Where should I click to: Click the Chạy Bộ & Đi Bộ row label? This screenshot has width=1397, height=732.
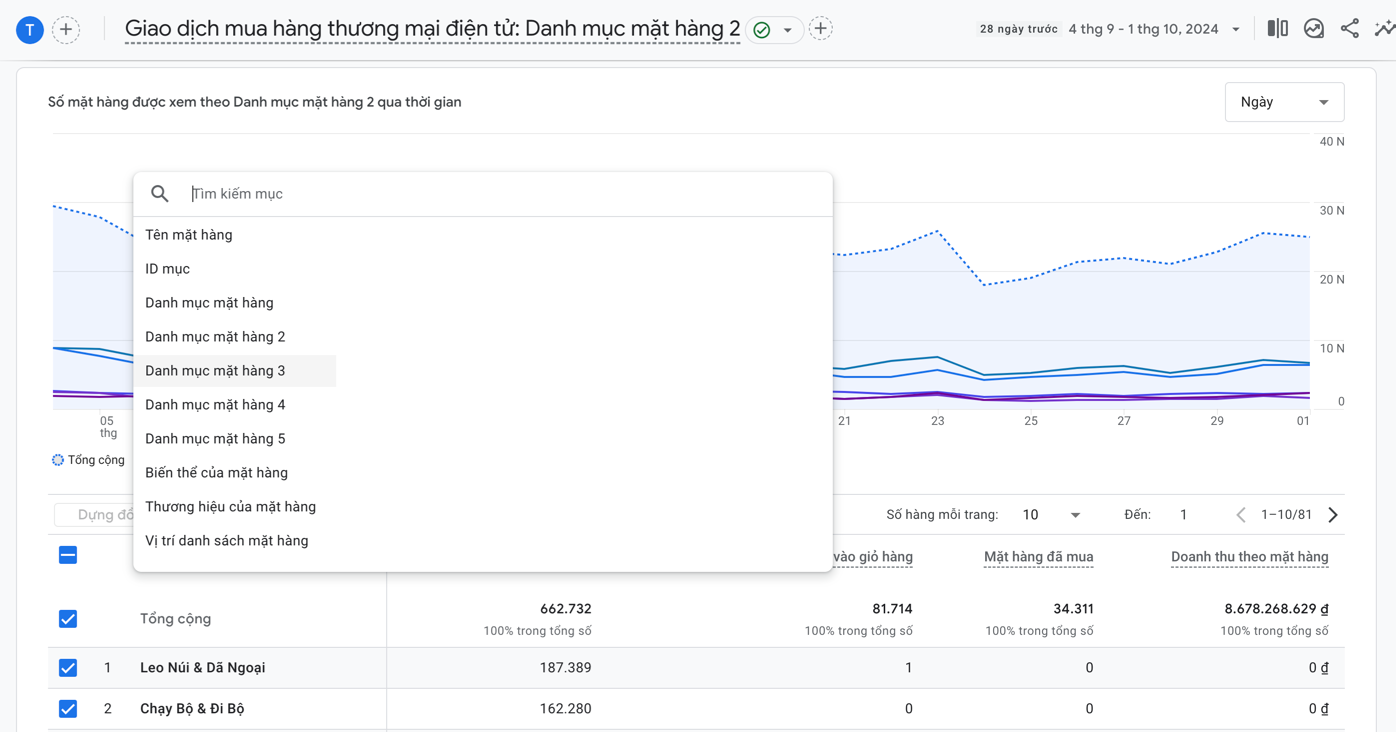[192, 709]
